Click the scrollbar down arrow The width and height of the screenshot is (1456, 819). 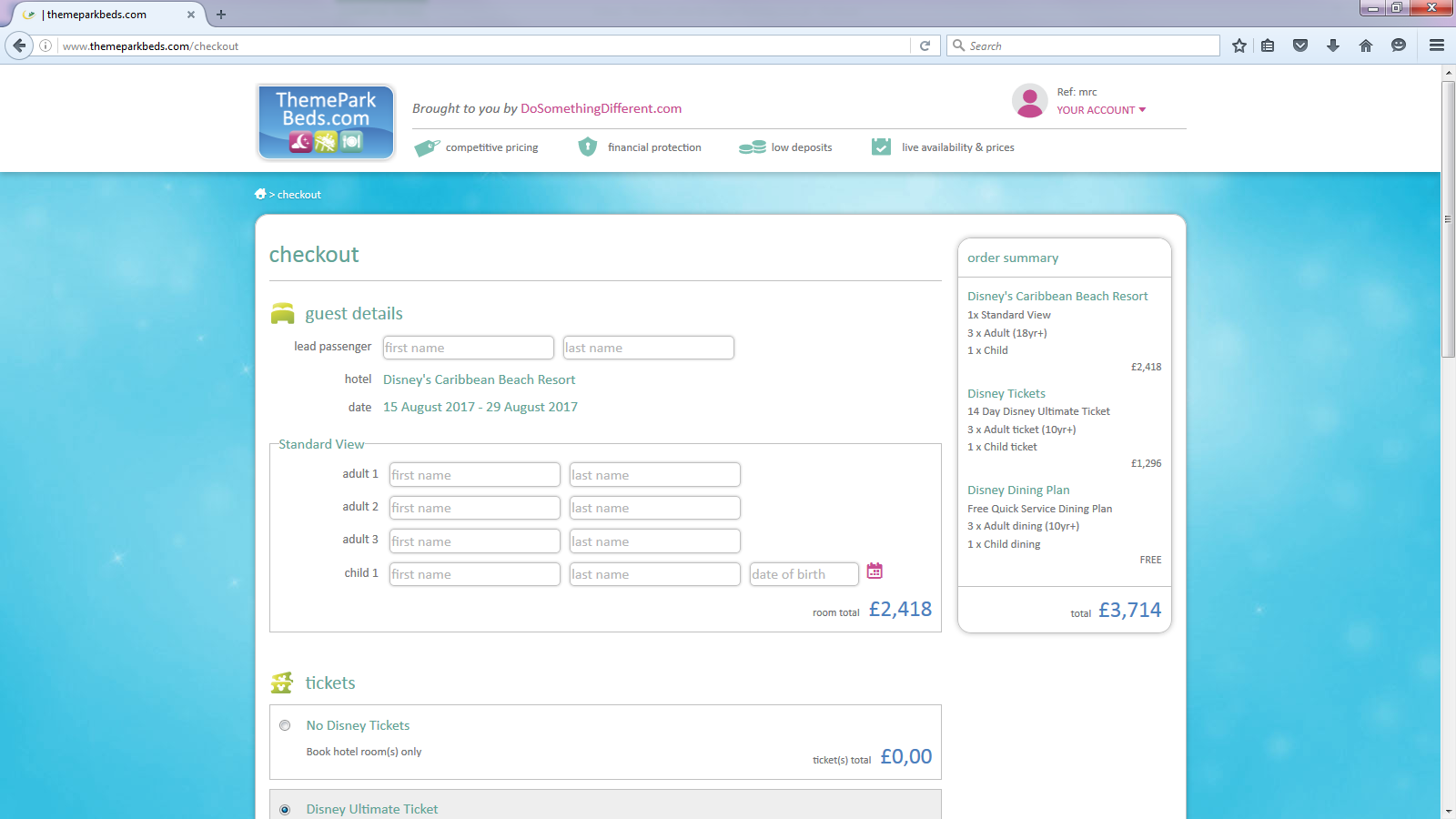coord(1448,811)
